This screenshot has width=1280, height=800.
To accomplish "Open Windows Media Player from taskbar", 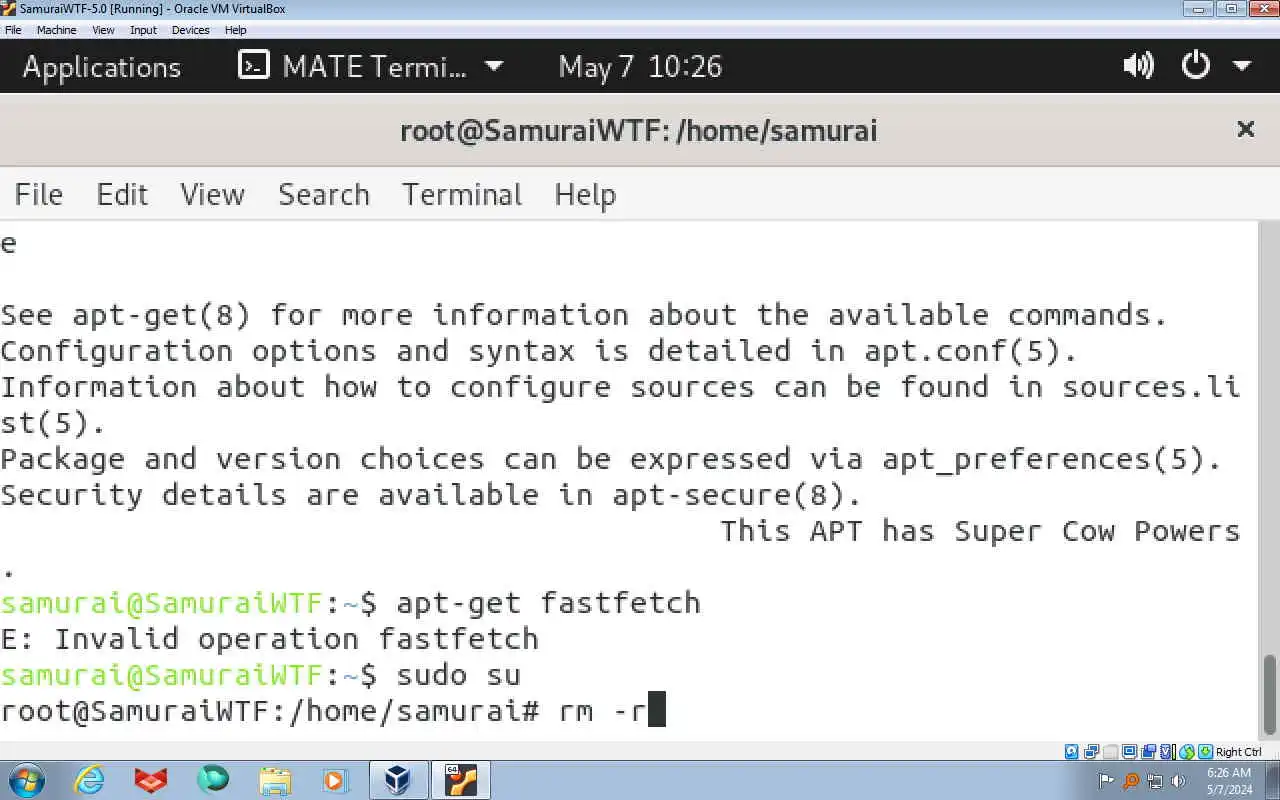I will (335, 780).
